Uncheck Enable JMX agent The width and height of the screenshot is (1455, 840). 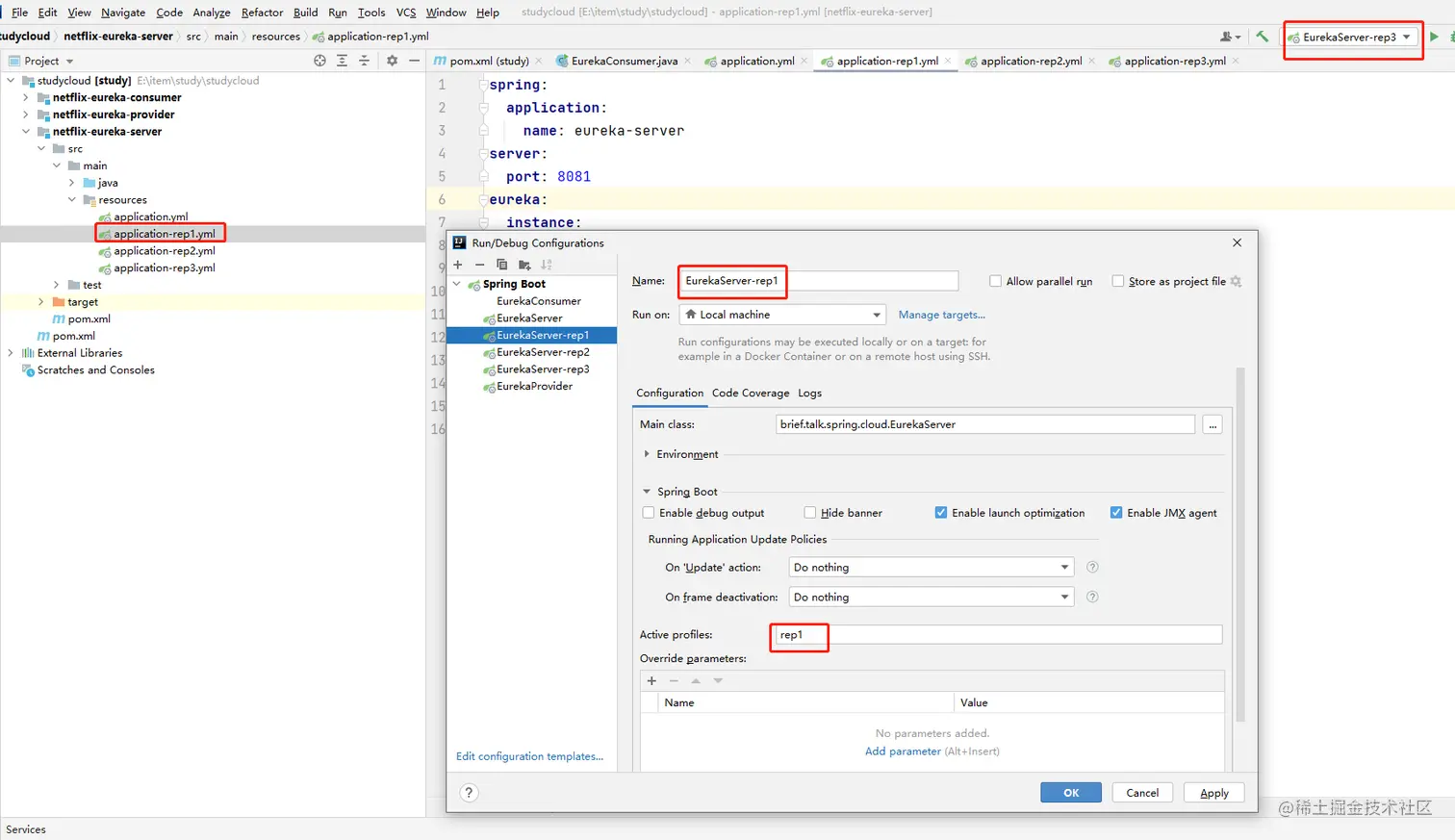(x=1116, y=513)
